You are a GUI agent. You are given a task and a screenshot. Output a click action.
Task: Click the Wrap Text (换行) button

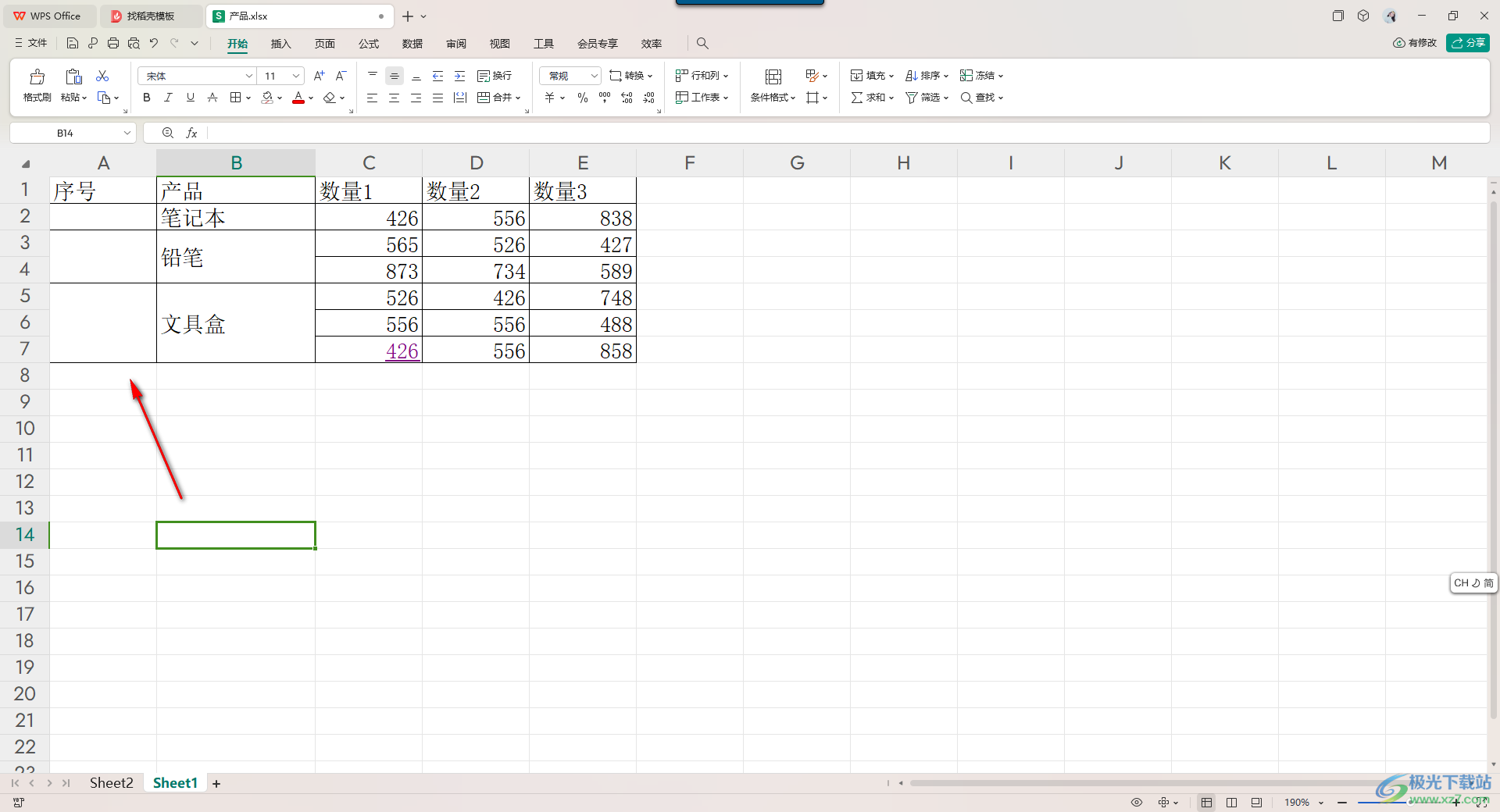coord(495,76)
